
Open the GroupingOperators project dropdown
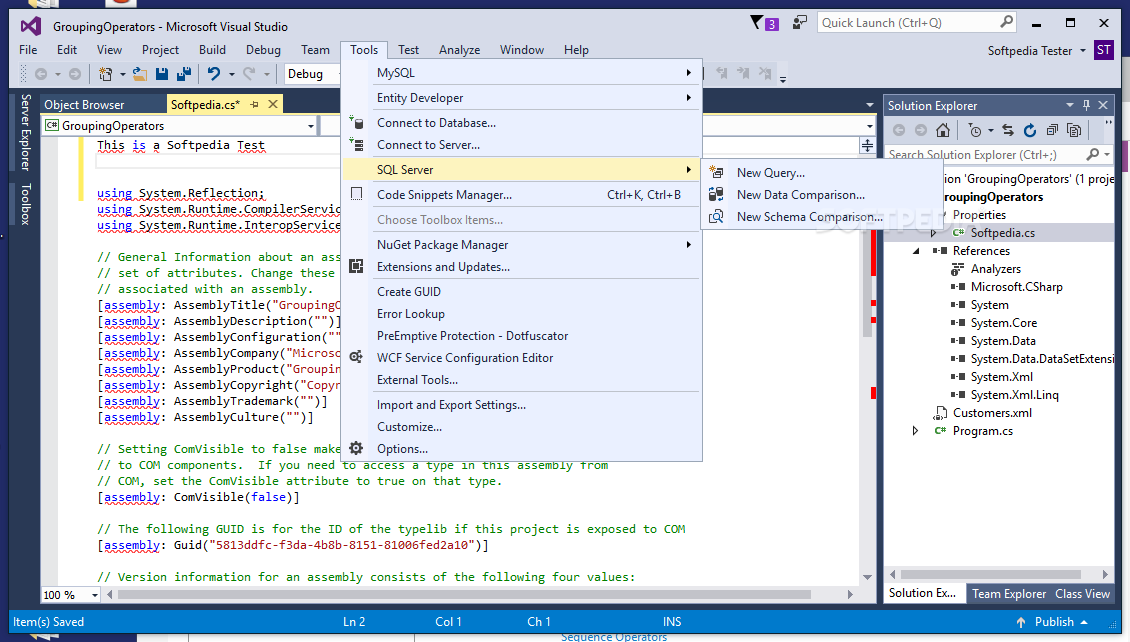311,126
